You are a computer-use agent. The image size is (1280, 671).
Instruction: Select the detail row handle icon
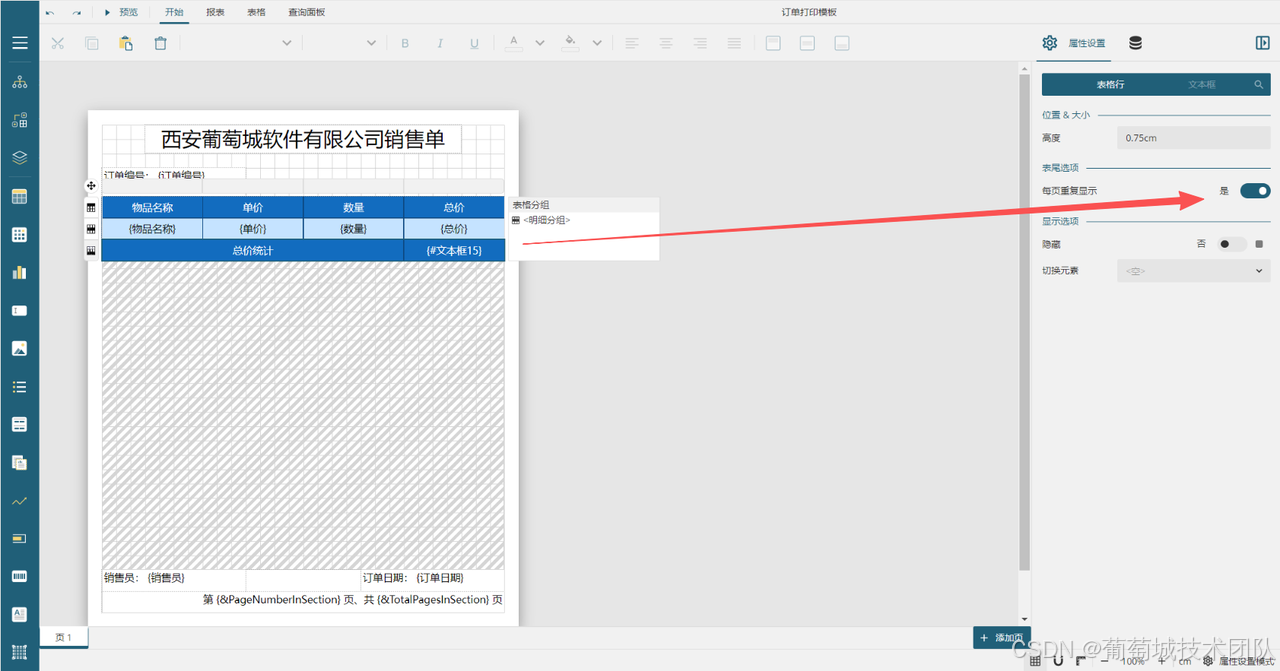click(91, 229)
